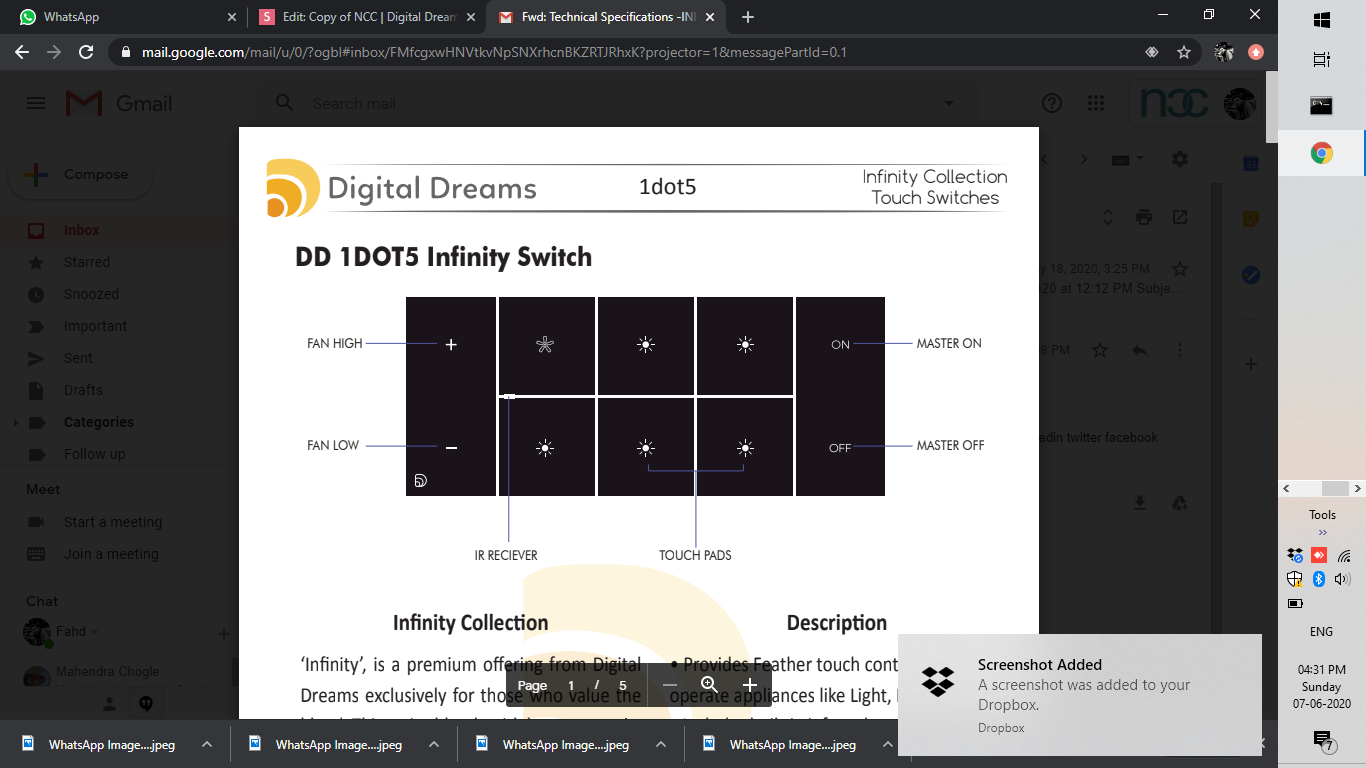This screenshot has height=768, width=1366.
Task: Click the Chrome address bar URL
Action: [494, 52]
